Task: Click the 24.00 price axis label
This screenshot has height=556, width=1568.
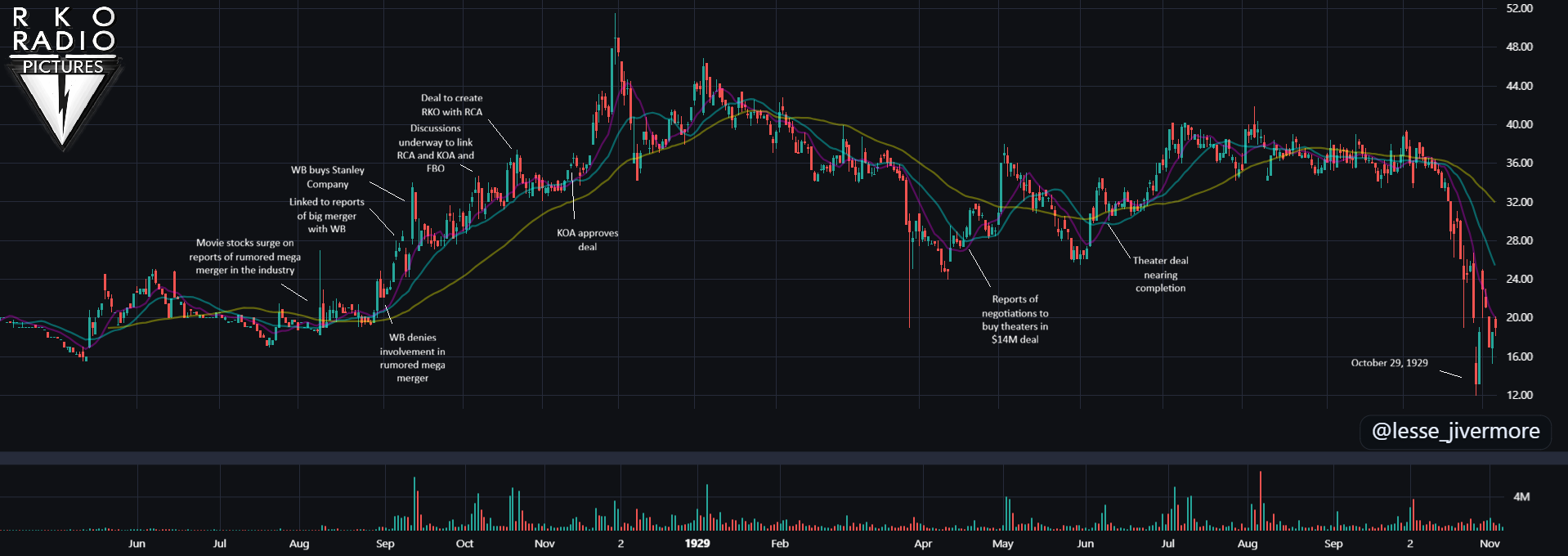Action: pyautogui.click(x=1520, y=279)
